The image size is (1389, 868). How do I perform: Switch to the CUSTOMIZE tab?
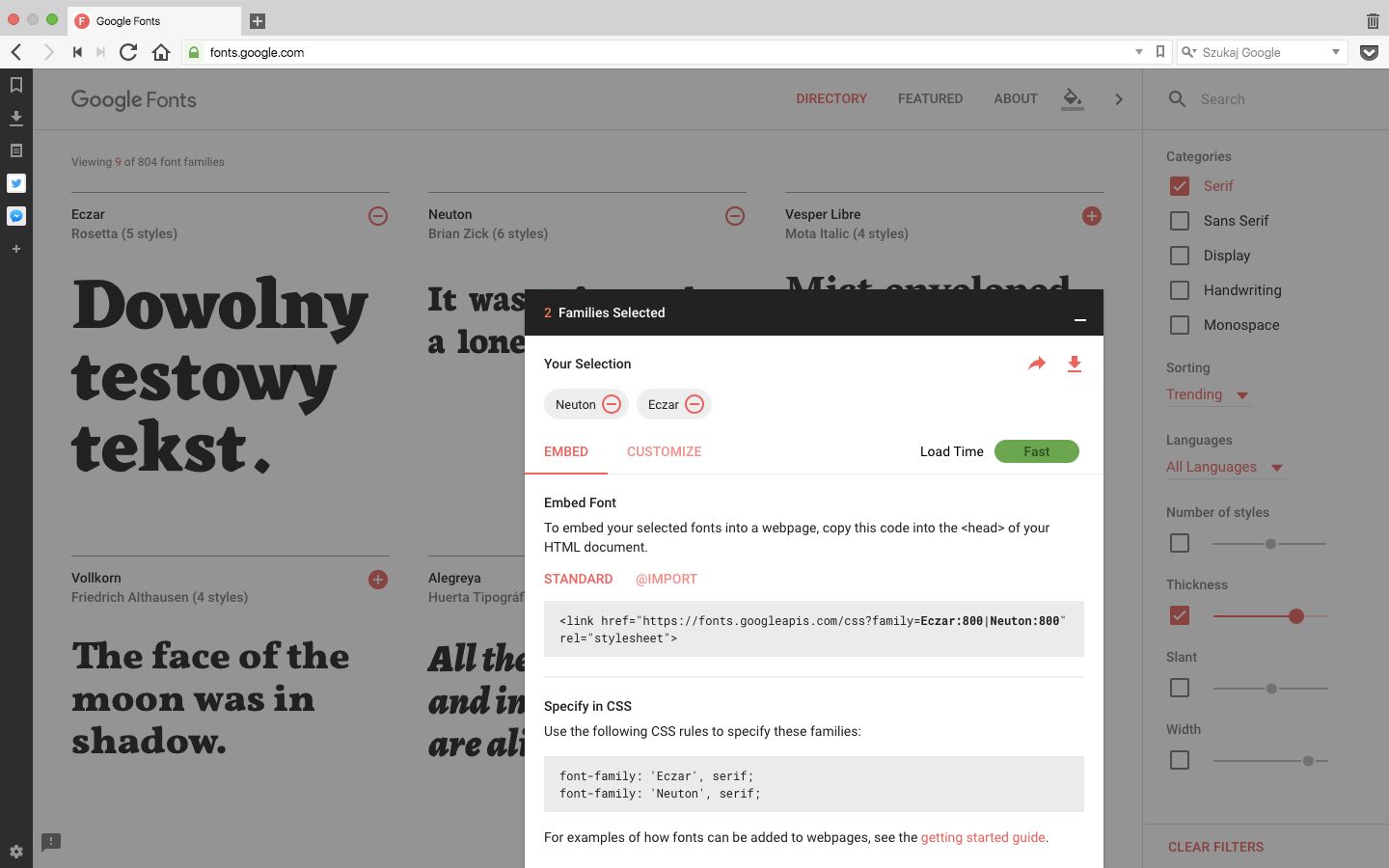click(665, 451)
